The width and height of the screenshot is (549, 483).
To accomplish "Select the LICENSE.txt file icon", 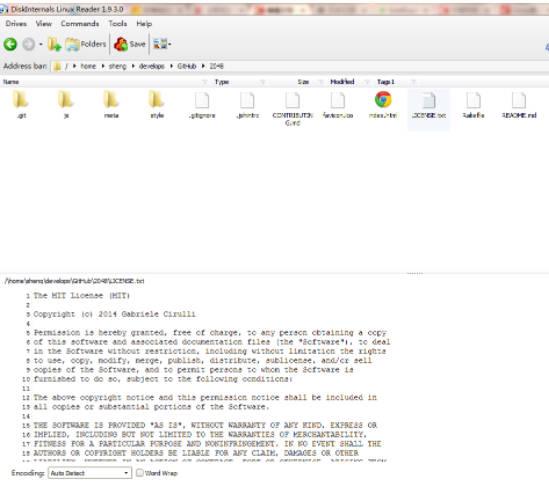I will pos(429,101).
